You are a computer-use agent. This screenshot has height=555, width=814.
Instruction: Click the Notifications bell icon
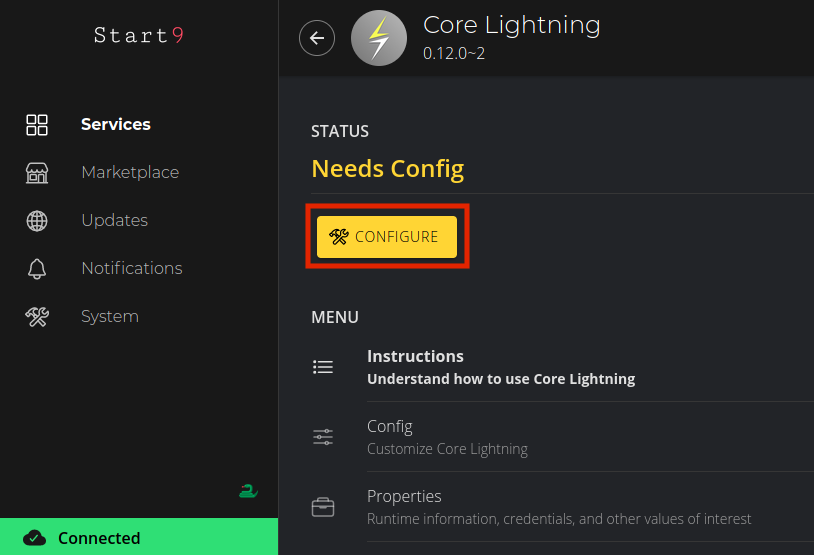tap(37, 269)
